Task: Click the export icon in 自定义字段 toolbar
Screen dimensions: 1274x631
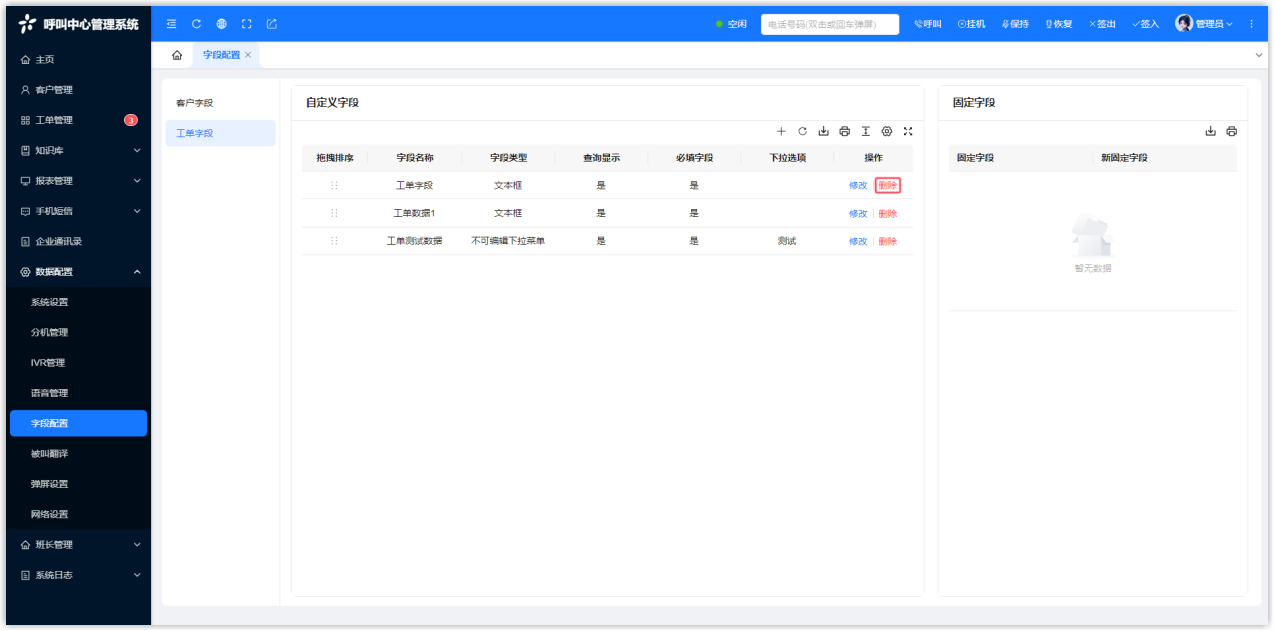Action: [823, 132]
